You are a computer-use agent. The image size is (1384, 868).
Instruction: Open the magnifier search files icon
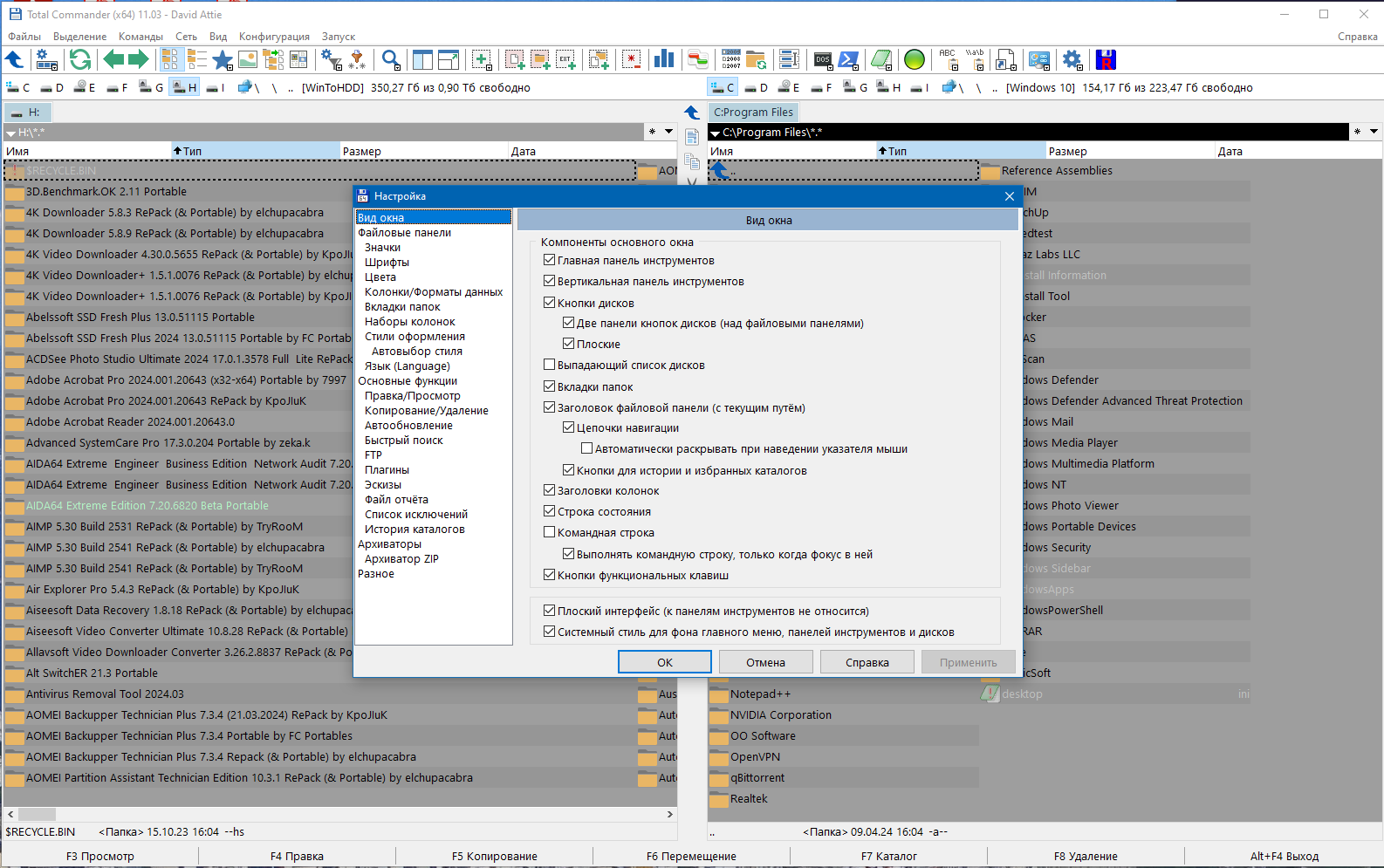391,59
